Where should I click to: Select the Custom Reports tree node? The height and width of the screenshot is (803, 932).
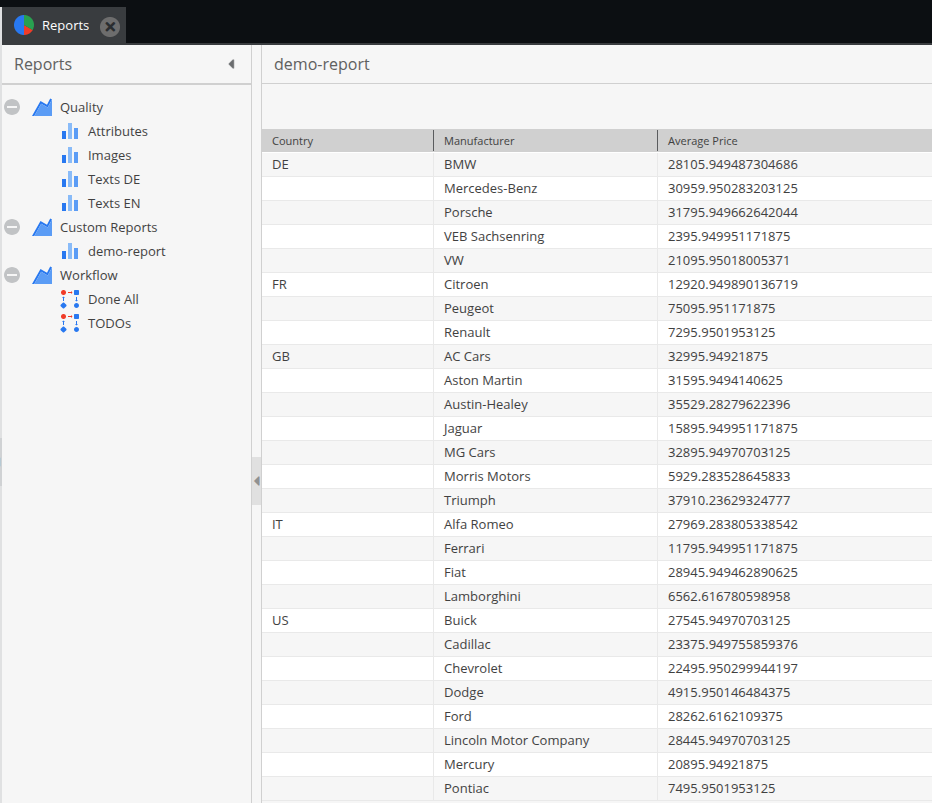tap(109, 228)
